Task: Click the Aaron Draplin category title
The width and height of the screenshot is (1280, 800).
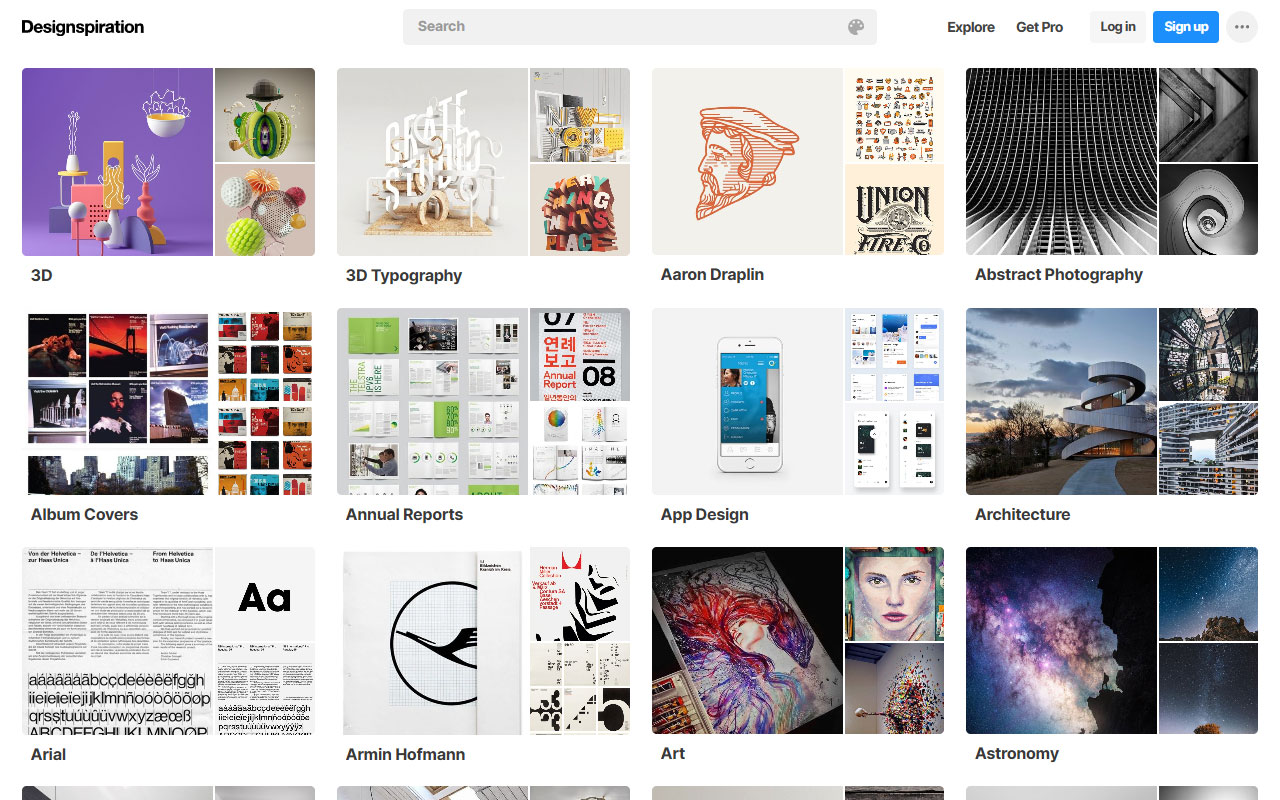Action: [712, 275]
